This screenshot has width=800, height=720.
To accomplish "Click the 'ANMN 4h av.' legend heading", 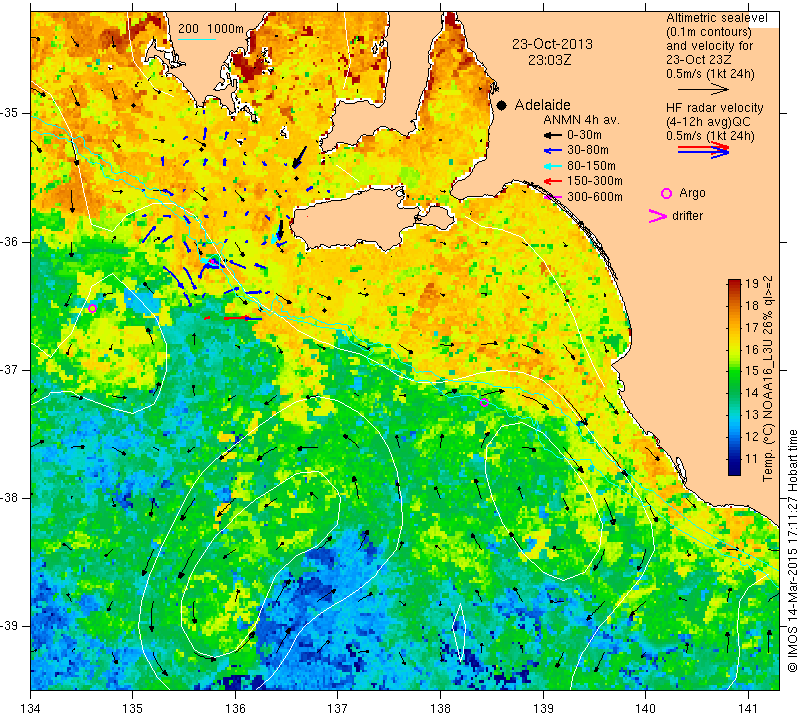I will tap(581, 120).
